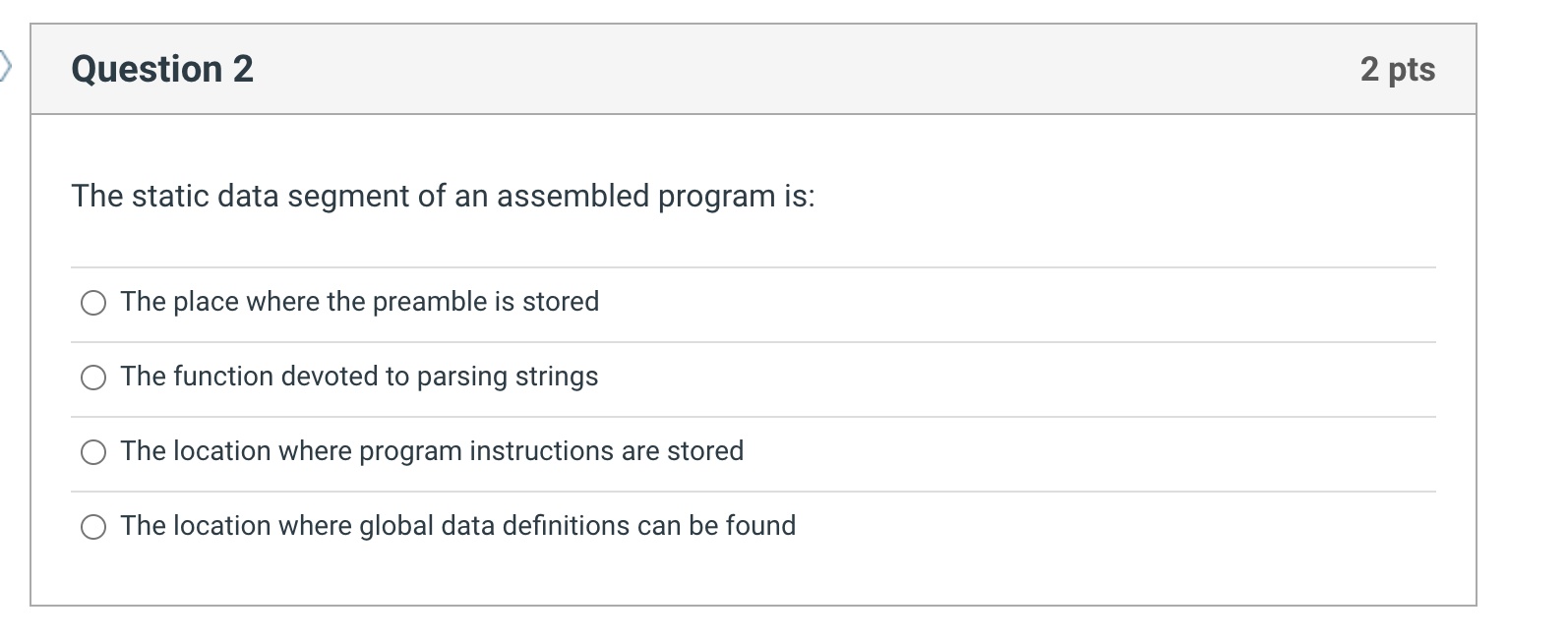Choose 'The location where program instructions are stored'
This screenshot has height=641, width=1568.
click(x=432, y=451)
